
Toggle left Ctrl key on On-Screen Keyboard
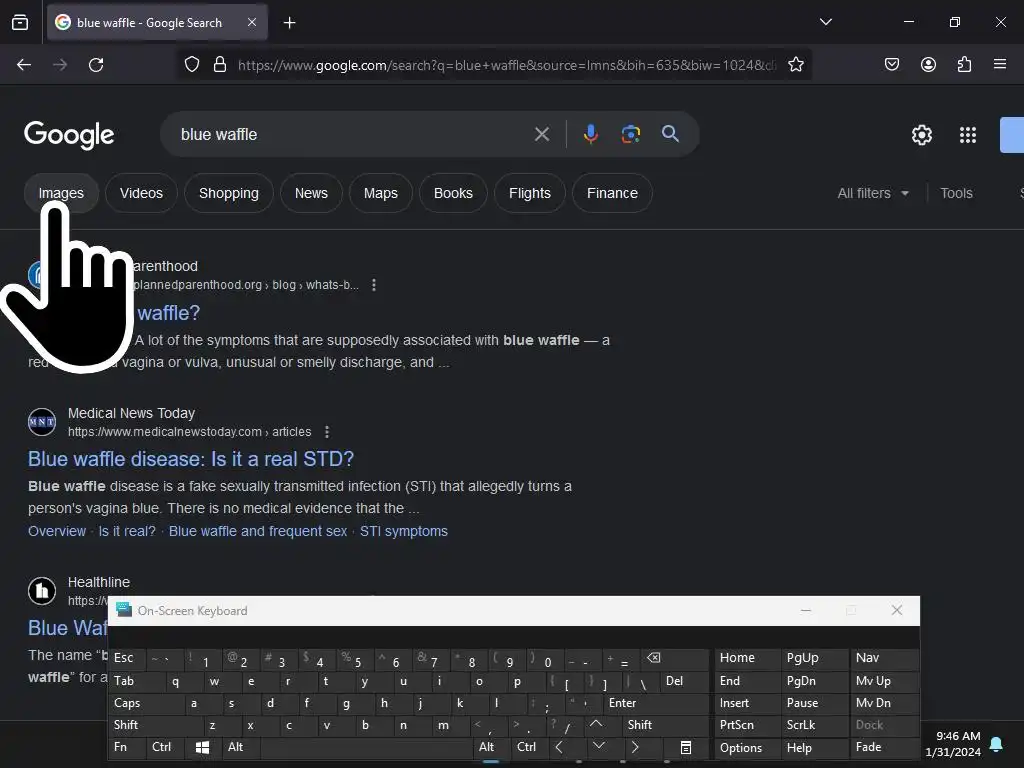pyautogui.click(x=166, y=747)
